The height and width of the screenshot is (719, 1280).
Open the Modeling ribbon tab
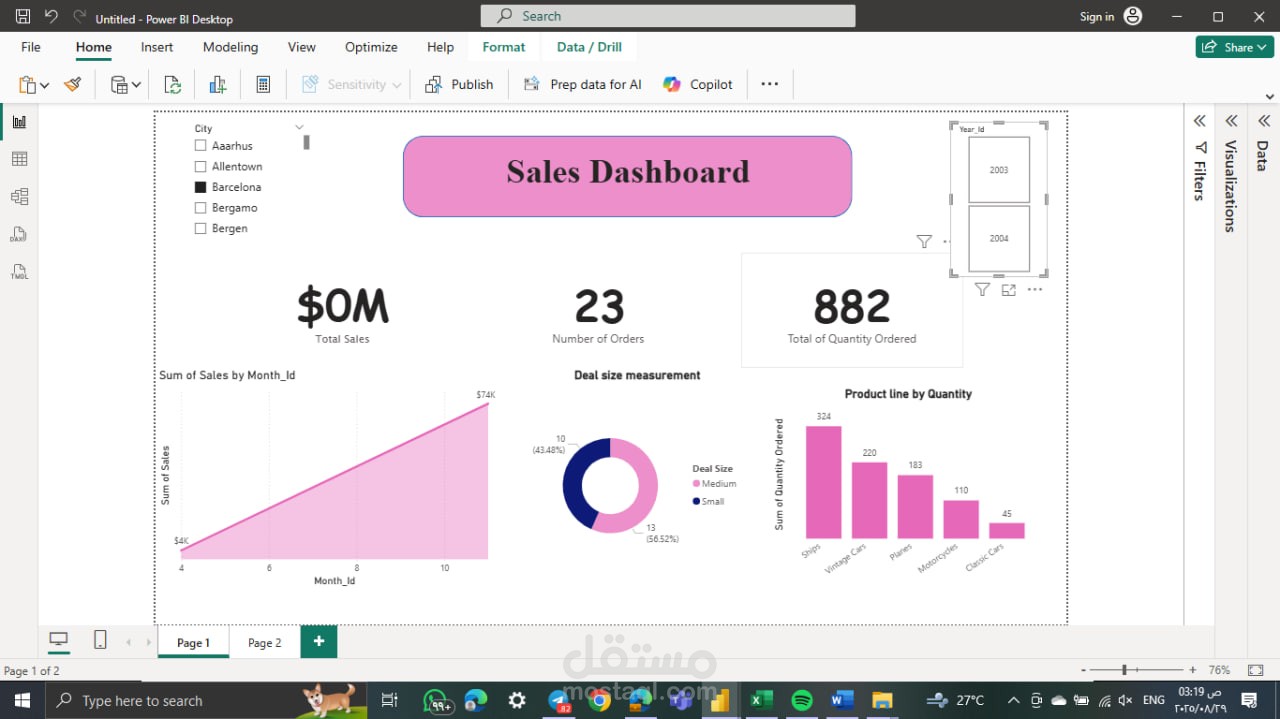(x=230, y=47)
